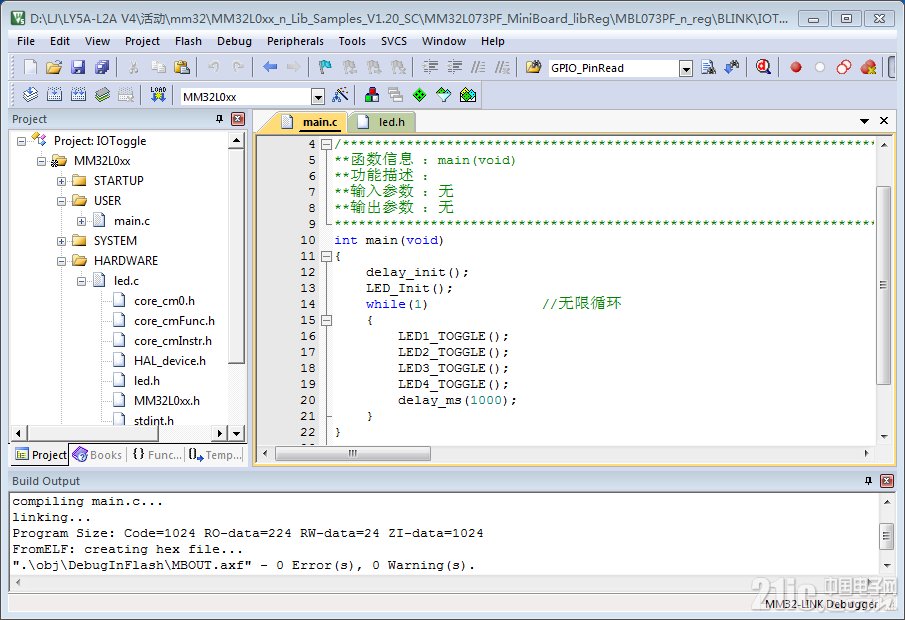This screenshot has height=620, width=905.
Task: Indent selected lines icon
Action: [x=430, y=68]
